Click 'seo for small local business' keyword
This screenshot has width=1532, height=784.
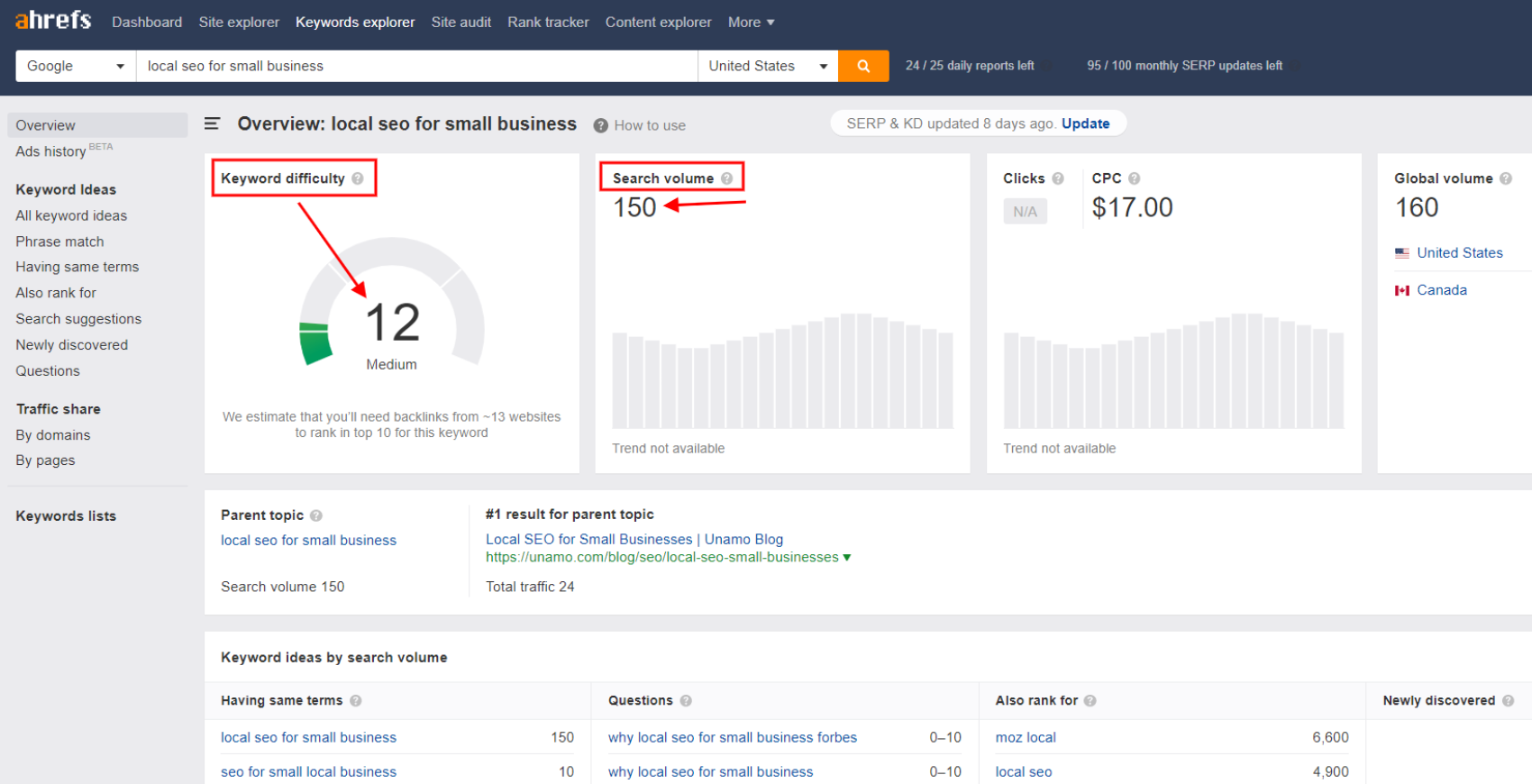point(308,772)
